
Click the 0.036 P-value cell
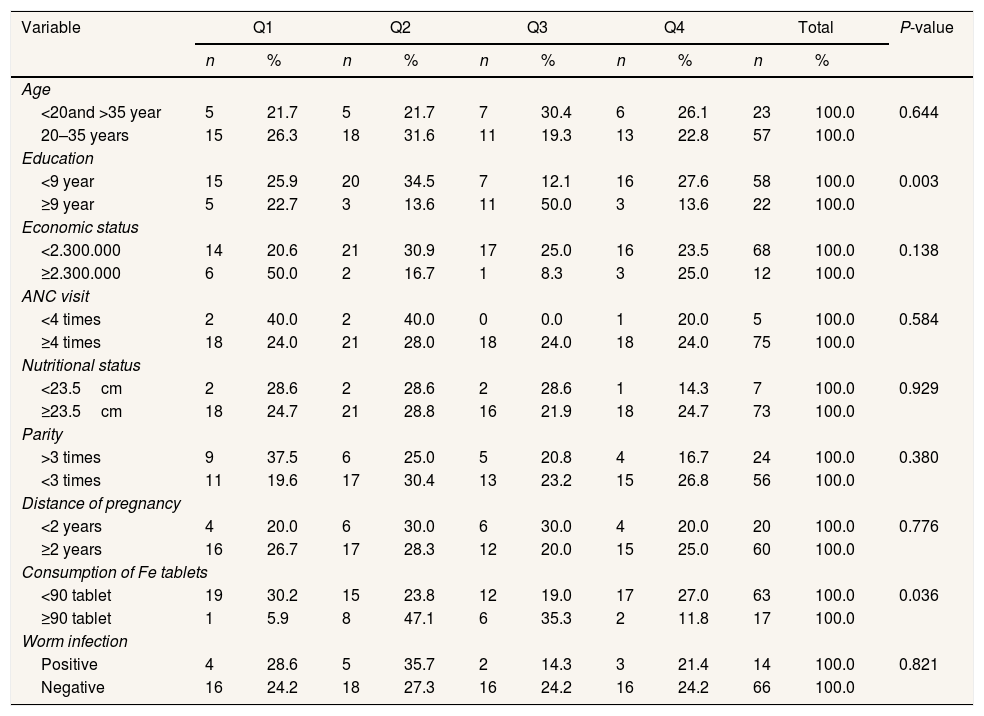pyautogui.click(x=918, y=595)
